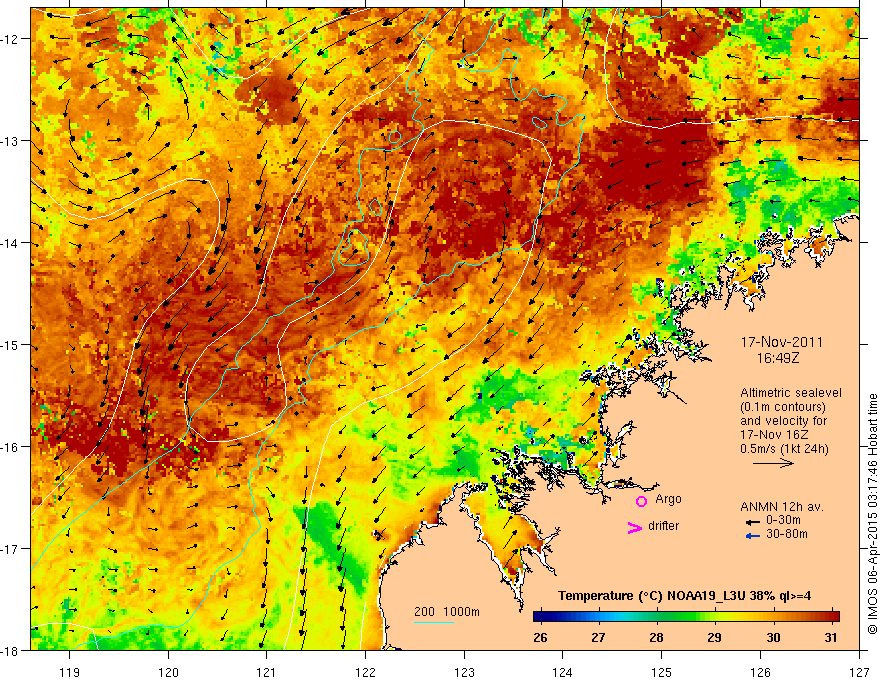Click the Temperature NOAA19_L3U colorbar title
This screenshot has height=680, width=880.
684,596
